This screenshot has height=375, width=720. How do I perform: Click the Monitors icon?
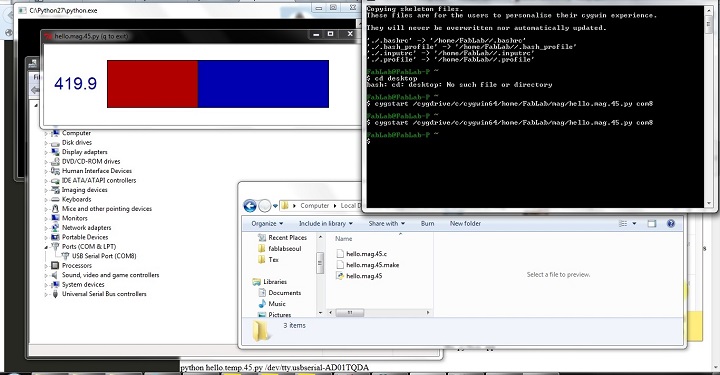[x=56, y=218]
